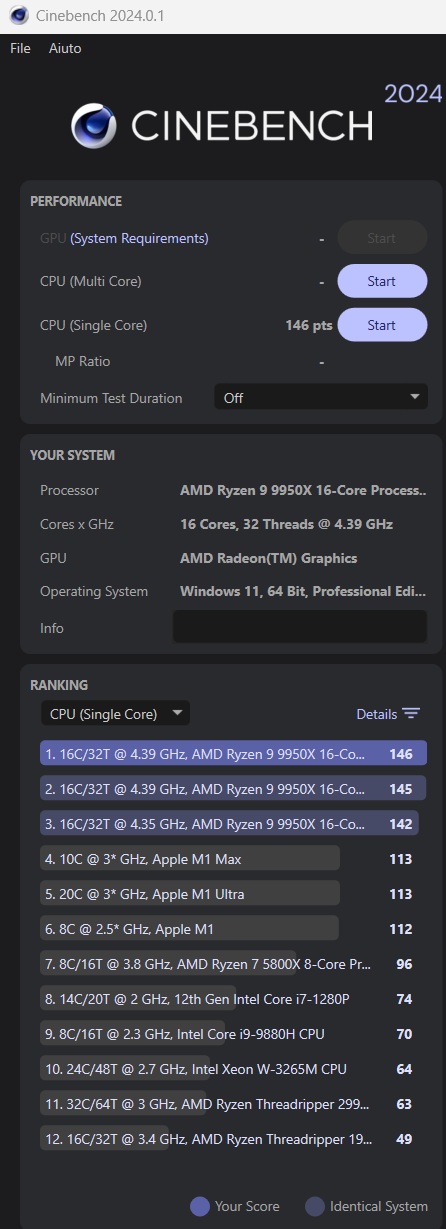
Task: Click the disabled GPU Start button
Action: (382, 238)
